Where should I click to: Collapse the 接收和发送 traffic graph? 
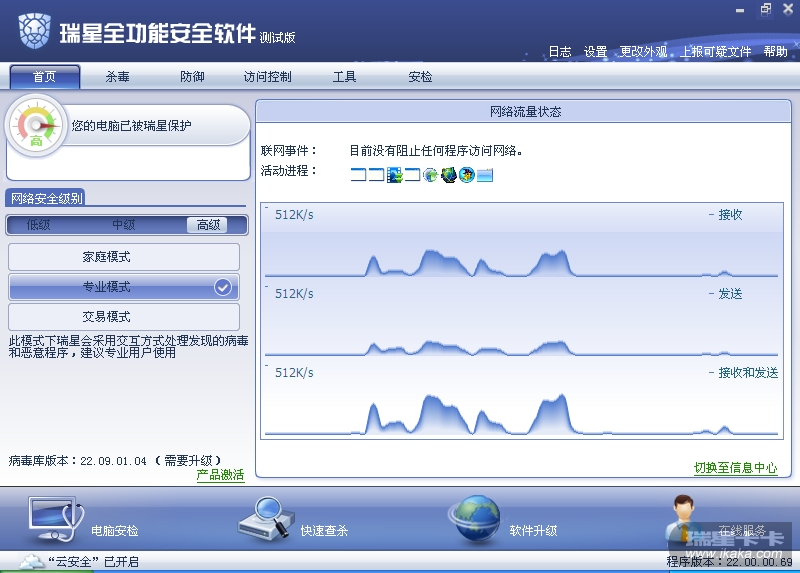[711, 373]
